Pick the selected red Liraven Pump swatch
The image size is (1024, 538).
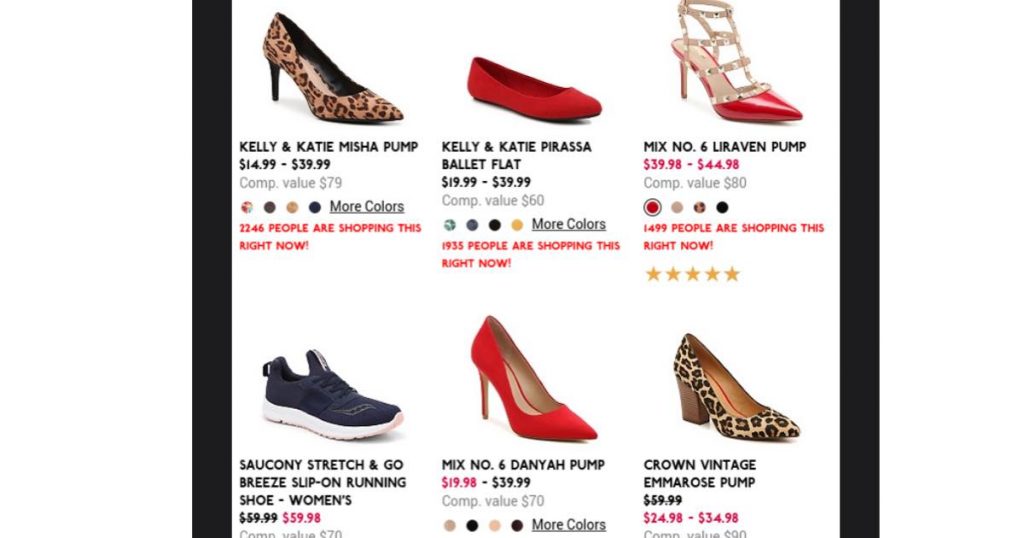652,208
